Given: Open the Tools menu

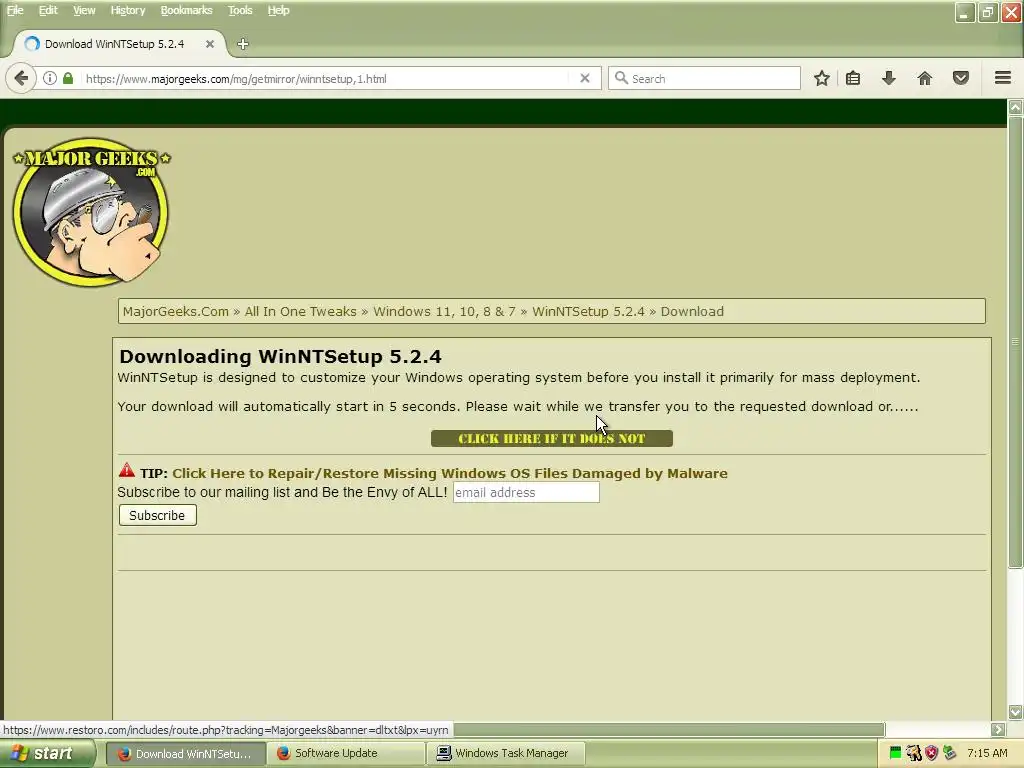Looking at the screenshot, I should pyautogui.click(x=240, y=10).
